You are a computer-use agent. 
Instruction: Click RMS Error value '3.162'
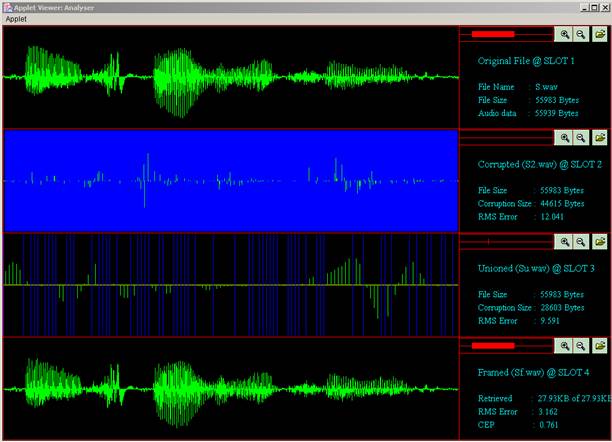[548, 412]
